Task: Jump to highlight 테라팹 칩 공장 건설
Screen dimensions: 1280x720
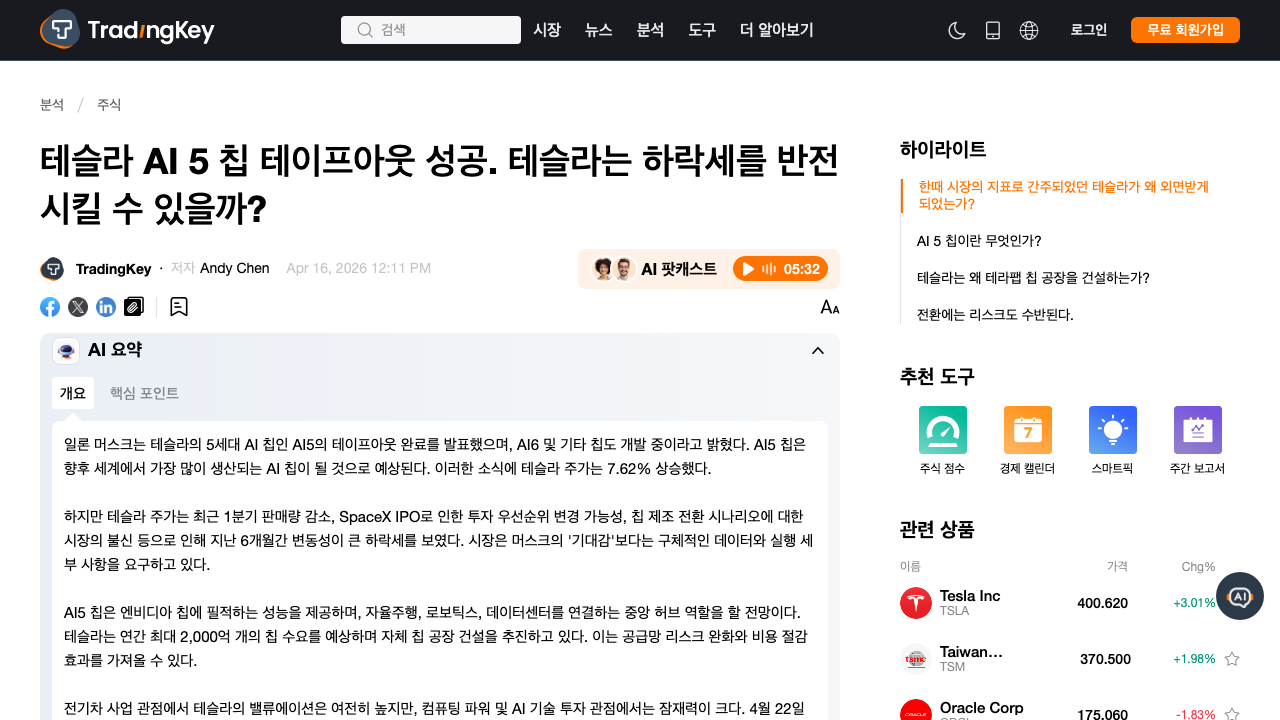Action: click(1033, 278)
